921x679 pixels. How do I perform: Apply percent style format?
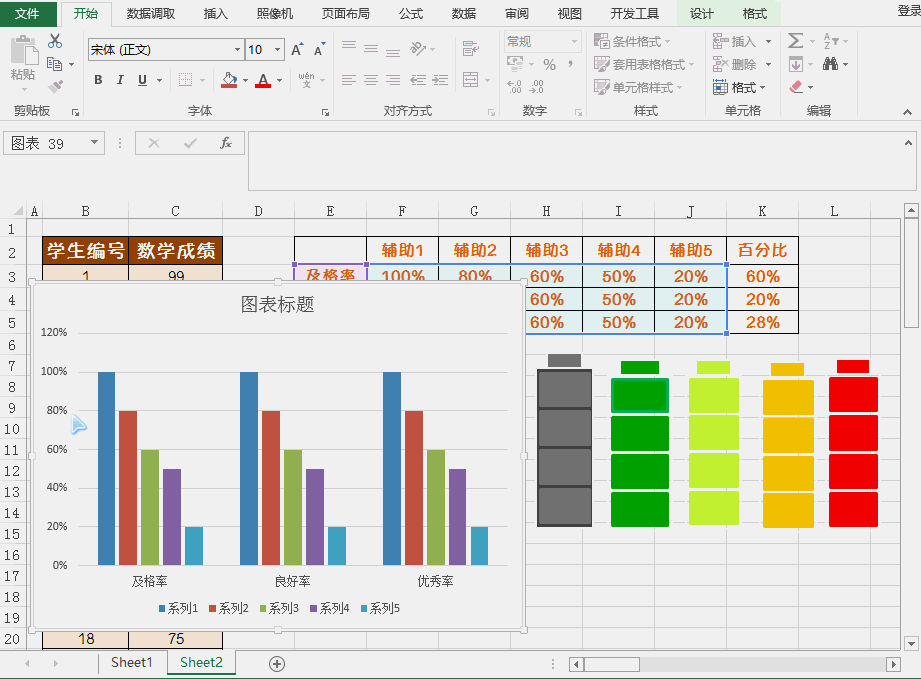(x=549, y=64)
